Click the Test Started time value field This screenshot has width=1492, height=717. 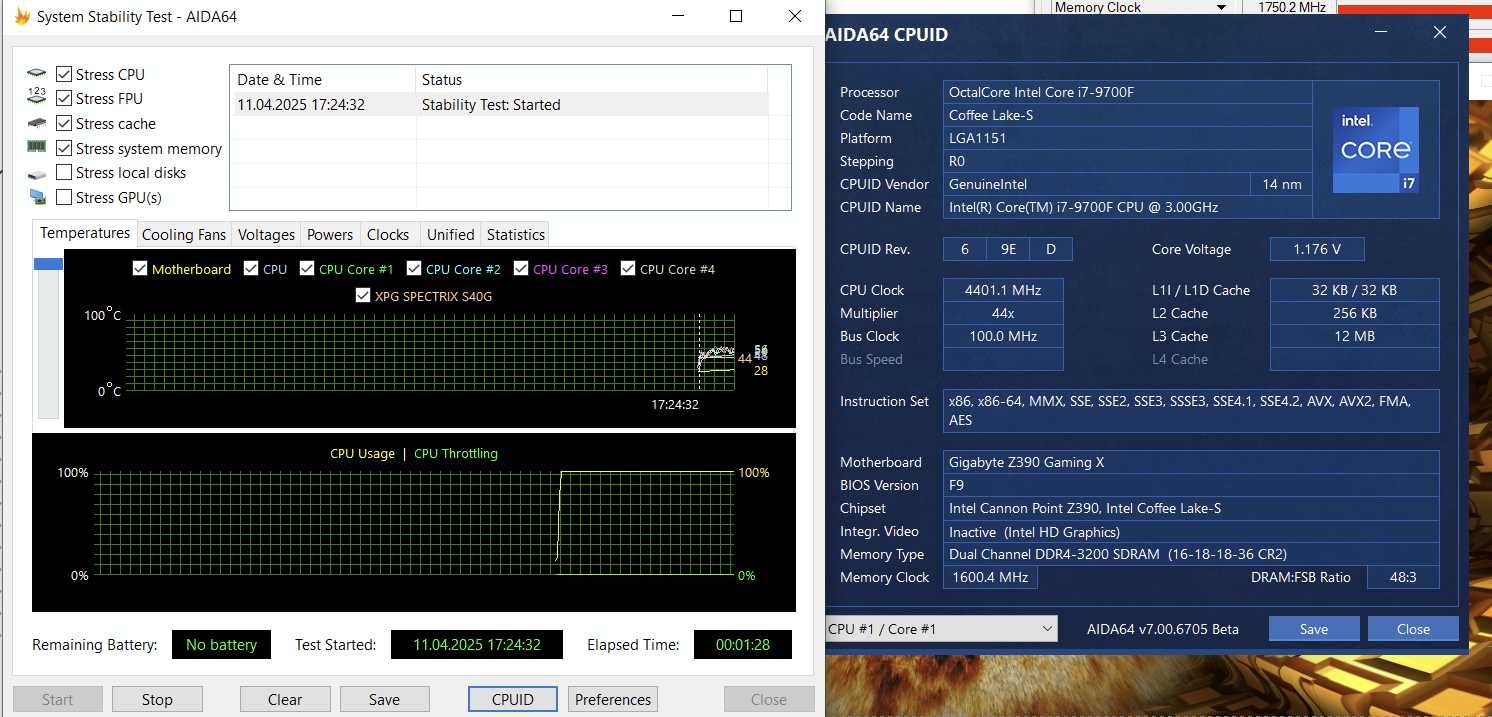476,644
